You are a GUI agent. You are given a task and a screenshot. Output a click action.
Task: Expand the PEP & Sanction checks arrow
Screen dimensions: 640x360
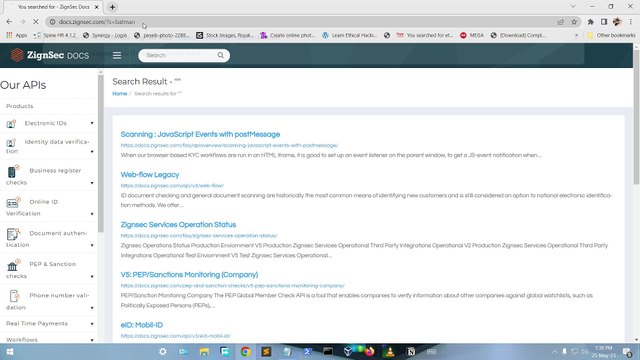(x=92, y=277)
